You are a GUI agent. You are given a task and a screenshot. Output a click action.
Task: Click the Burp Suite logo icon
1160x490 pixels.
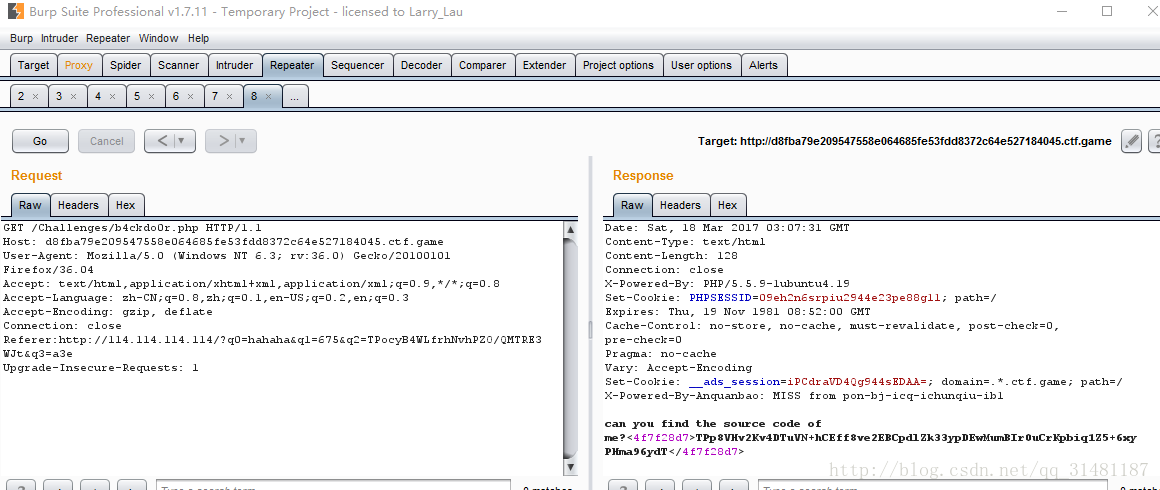(16, 13)
